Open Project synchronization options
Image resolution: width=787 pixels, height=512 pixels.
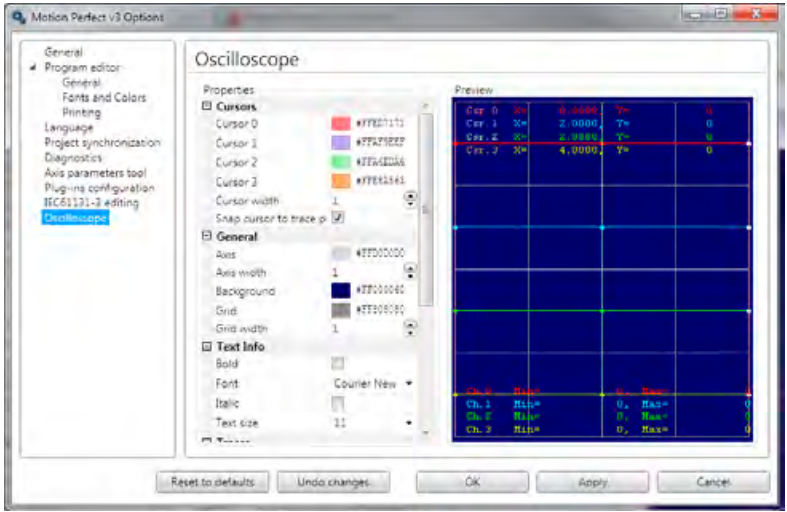pyautogui.click(x=102, y=143)
